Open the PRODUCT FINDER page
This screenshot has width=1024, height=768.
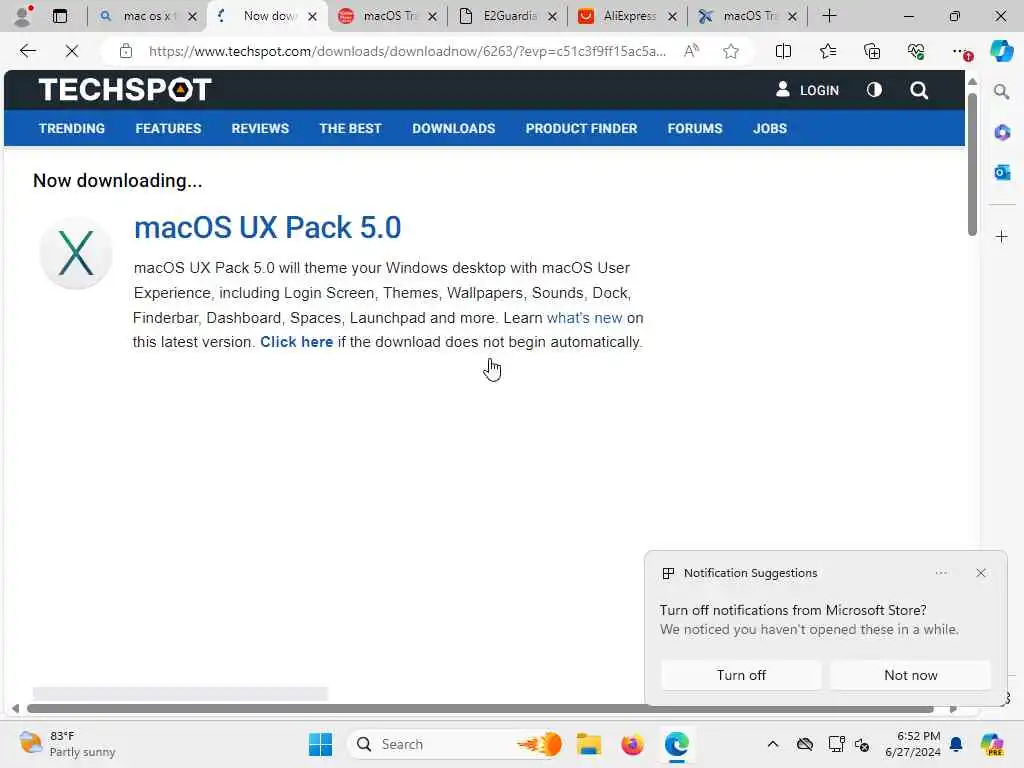click(x=581, y=128)
